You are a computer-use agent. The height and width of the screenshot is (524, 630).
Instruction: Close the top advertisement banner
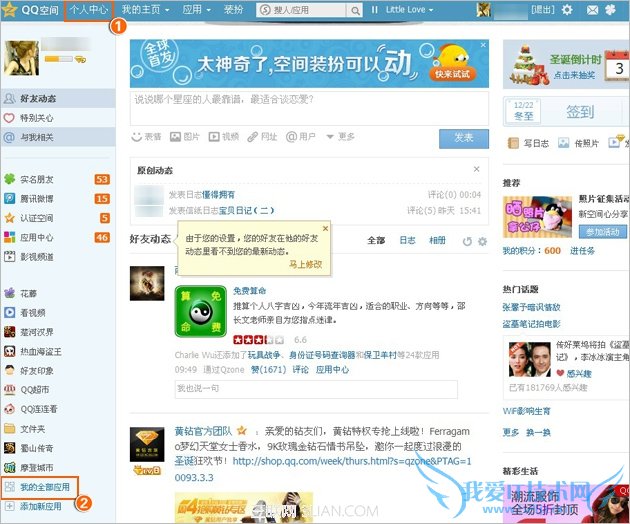click(483, 45)
